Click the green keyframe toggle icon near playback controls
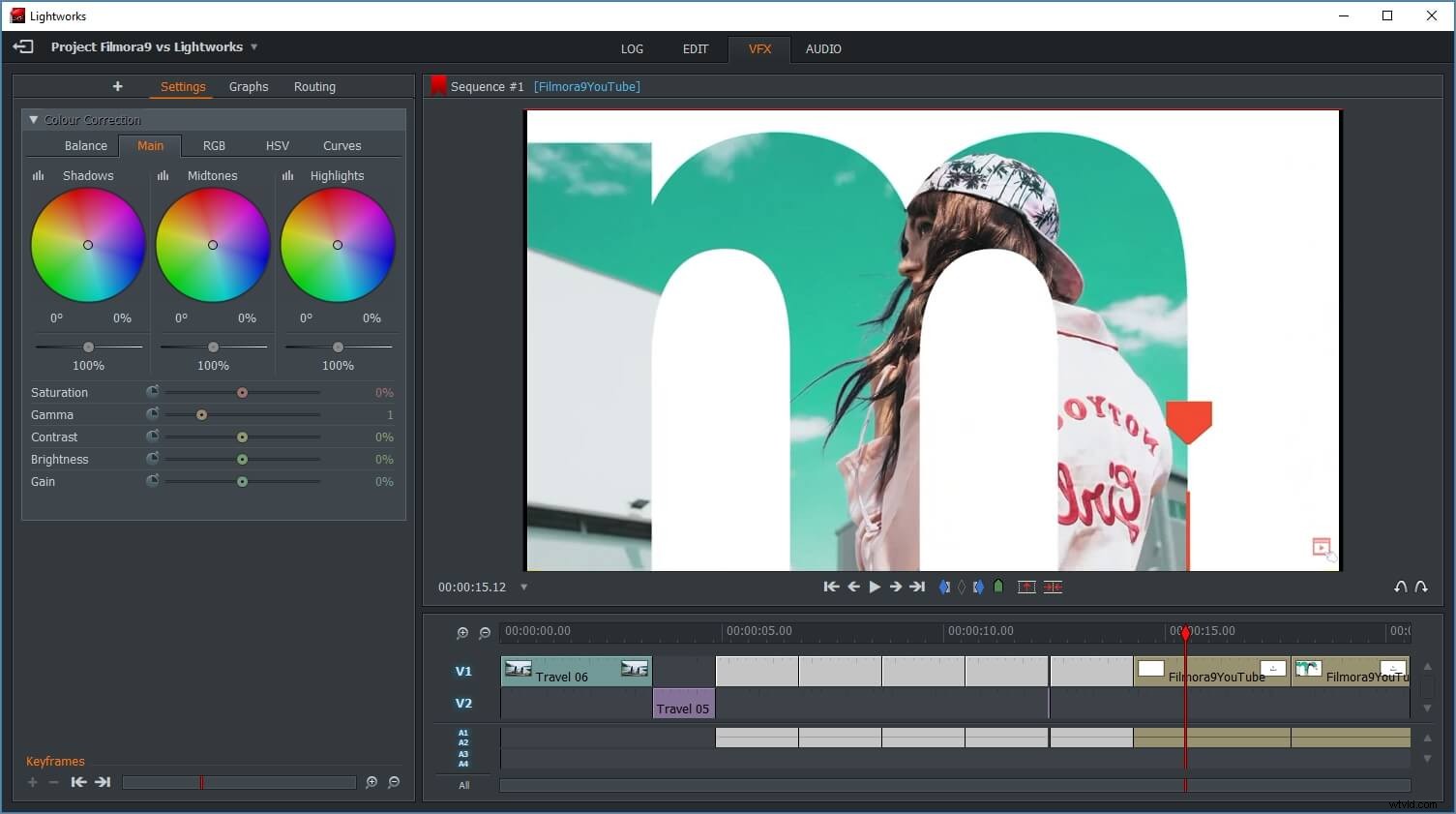Viewport: 1456px width, 814px height. point(998,586)
